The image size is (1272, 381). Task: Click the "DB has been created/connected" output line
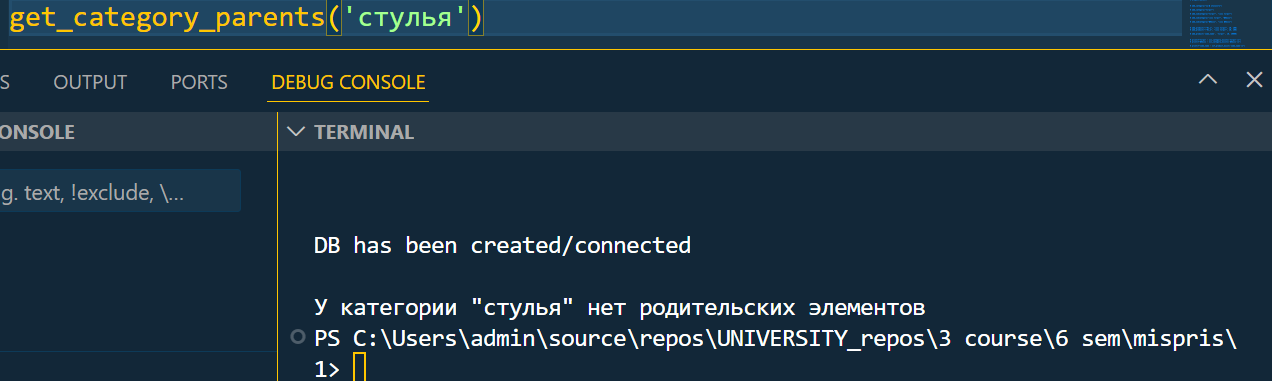click(x=502, y=245)
